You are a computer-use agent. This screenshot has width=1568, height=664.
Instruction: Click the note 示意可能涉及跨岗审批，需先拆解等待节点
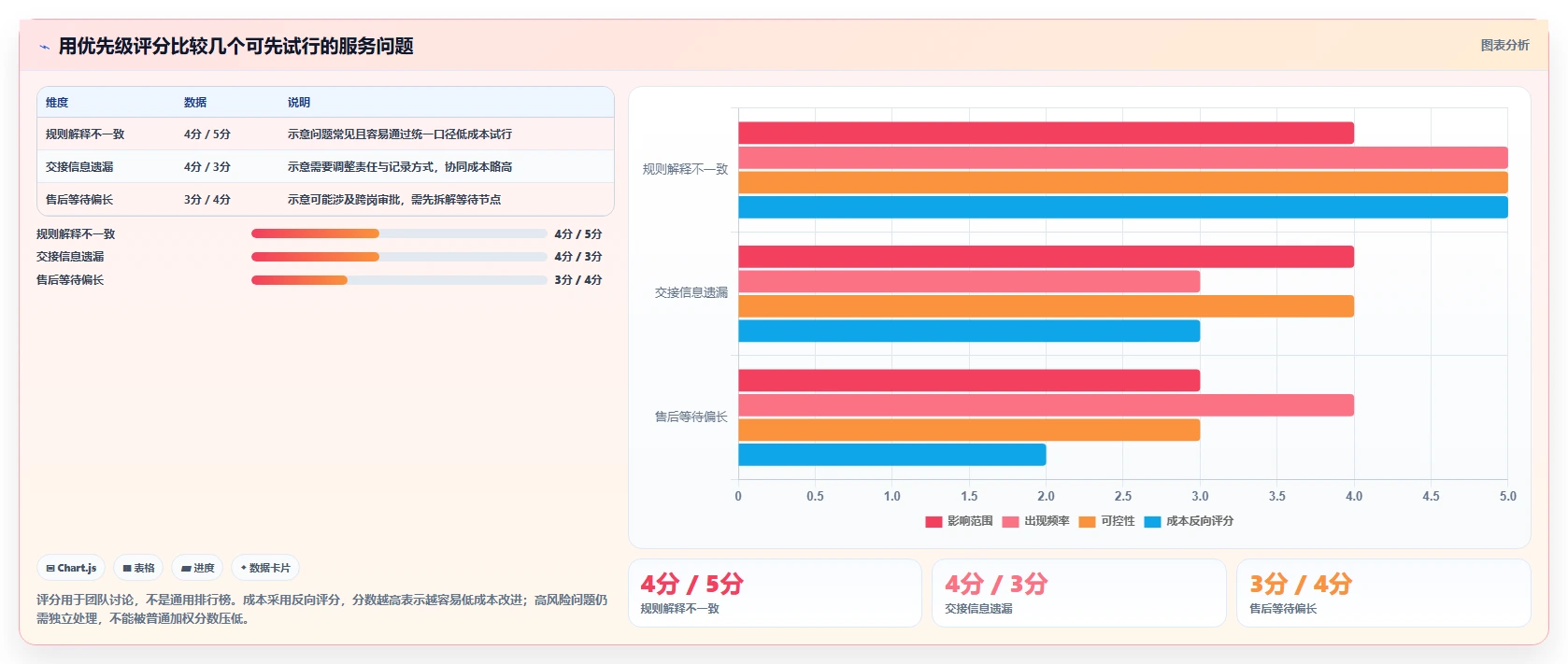click(393, 200)
